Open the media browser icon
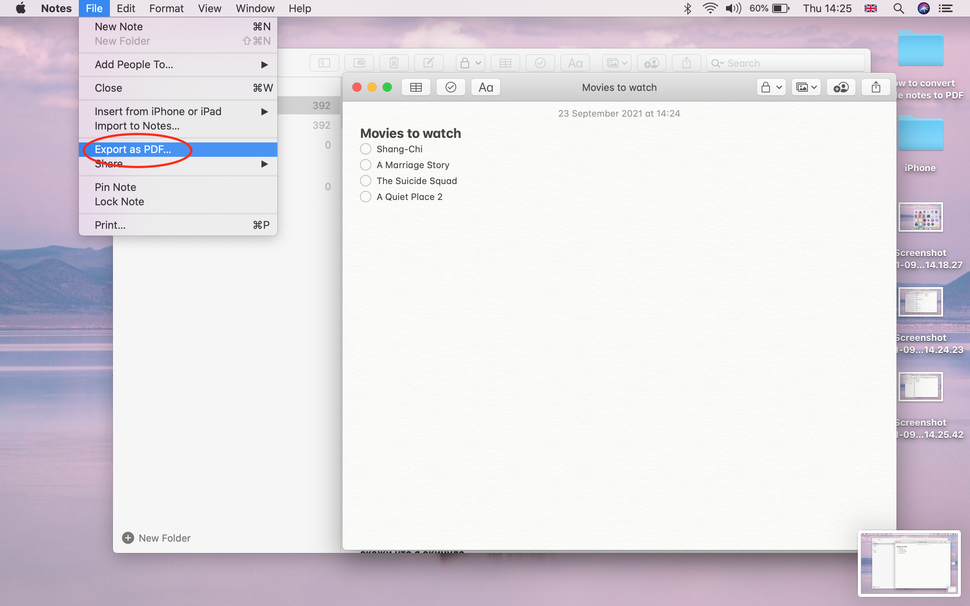 801,87
